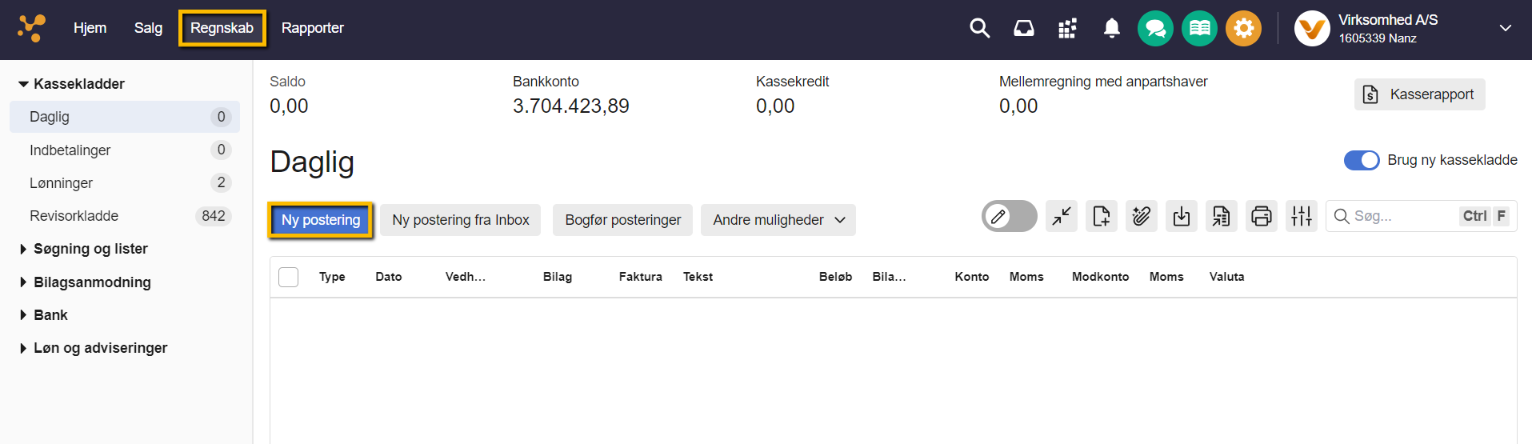This screenshot has height=444, width=1532.
Task: Turn off the Brug ny kassekladde switch
Action: click(x=1361, y=160)
